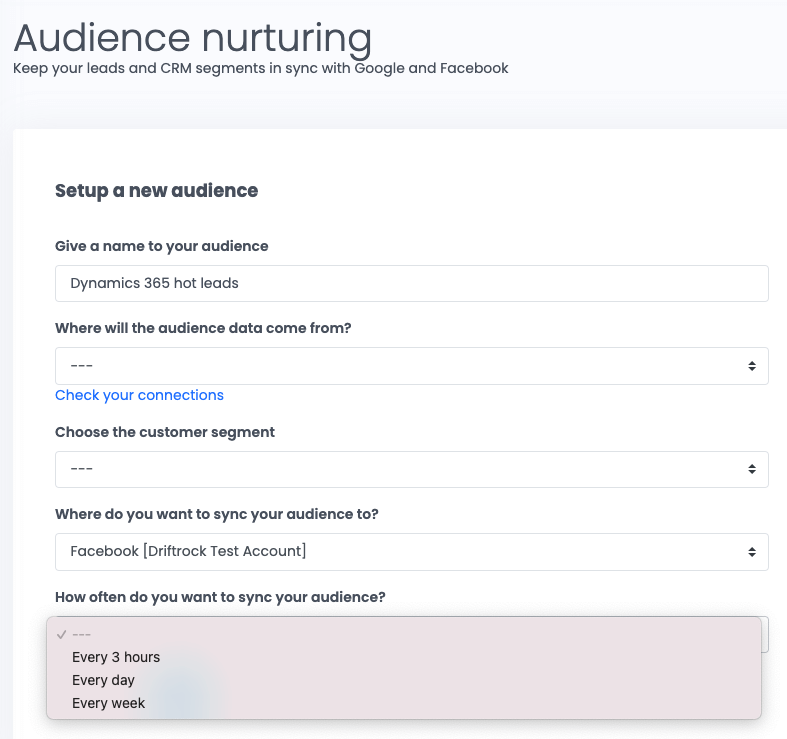The image size is (787, 739).
Task: Click the Give a name to your audience label
Action: coord(162,246)
